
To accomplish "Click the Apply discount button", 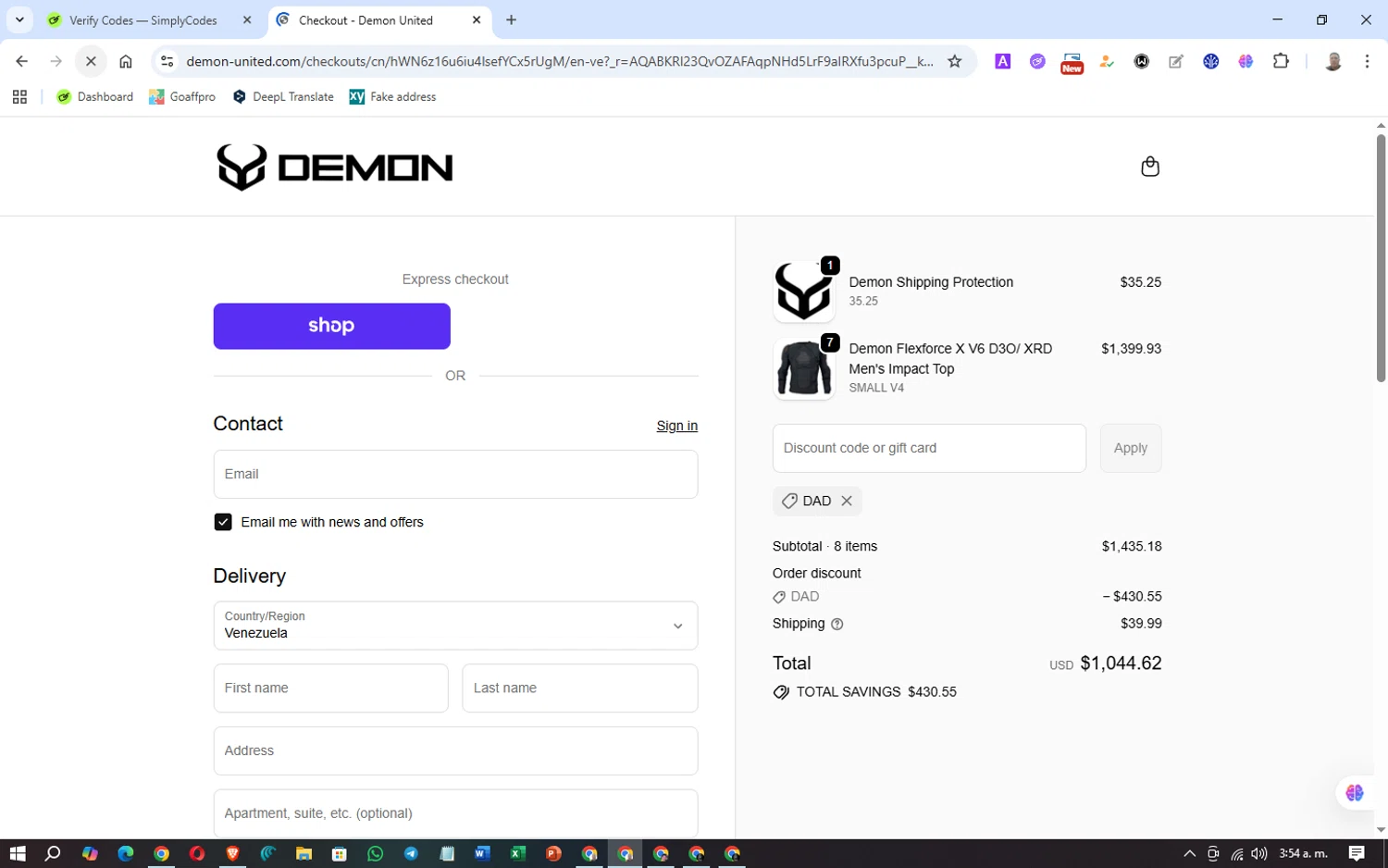I will coord(1130,448).
